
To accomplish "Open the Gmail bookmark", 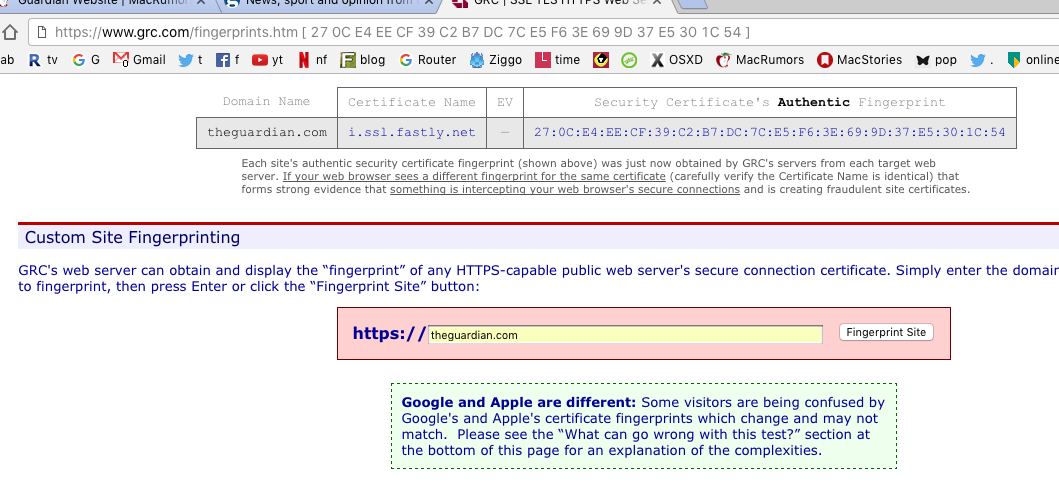I will 139,60.
